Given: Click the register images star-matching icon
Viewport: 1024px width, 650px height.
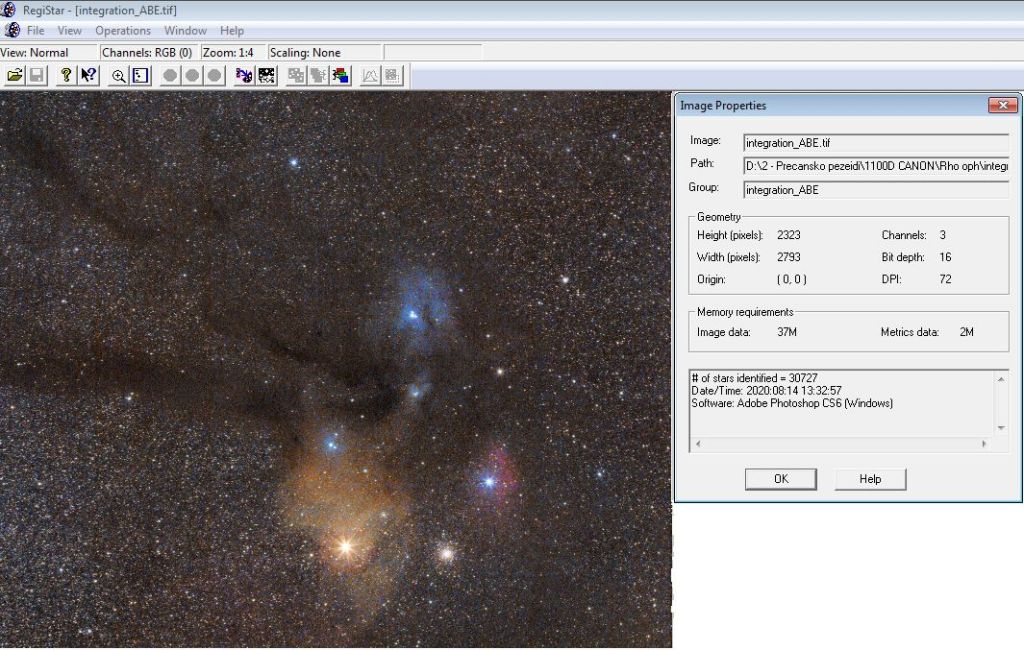Looking at the screenshot, I should coord(244,75).
